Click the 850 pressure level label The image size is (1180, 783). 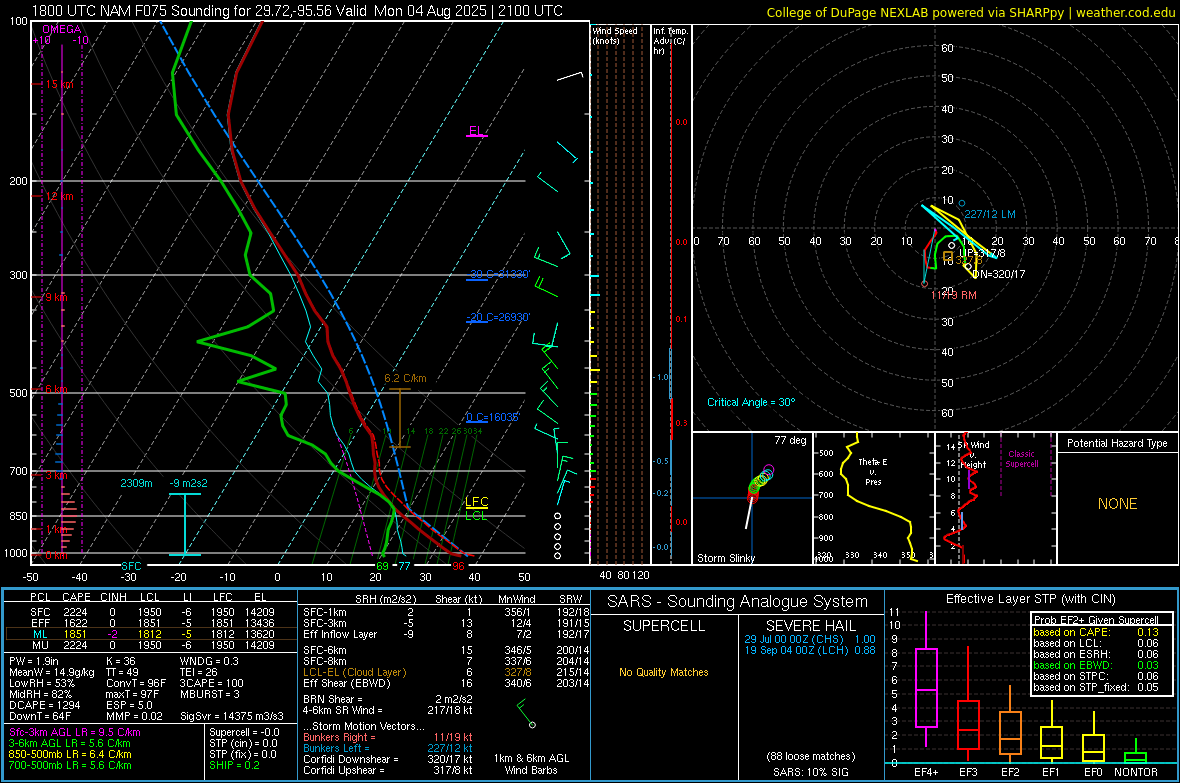pos(18,516)
